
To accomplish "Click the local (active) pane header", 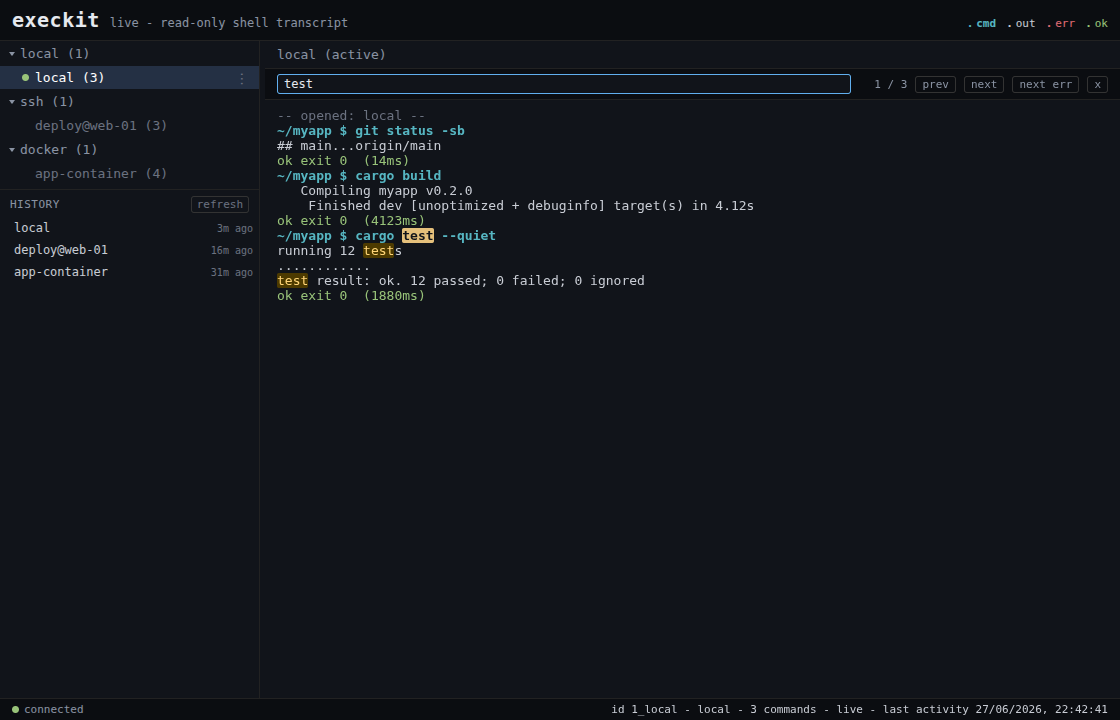I will pyautogui.click(x=331, y=54).
